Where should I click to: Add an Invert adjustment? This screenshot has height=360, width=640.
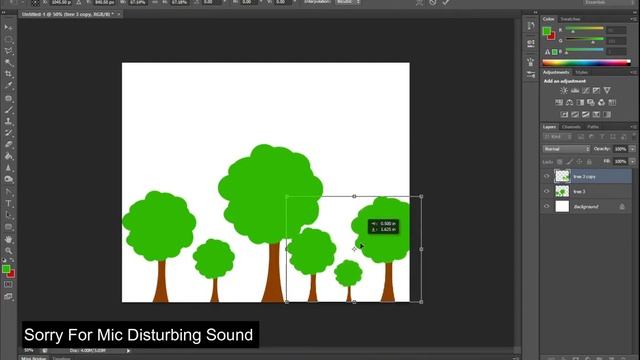point(564,115)
